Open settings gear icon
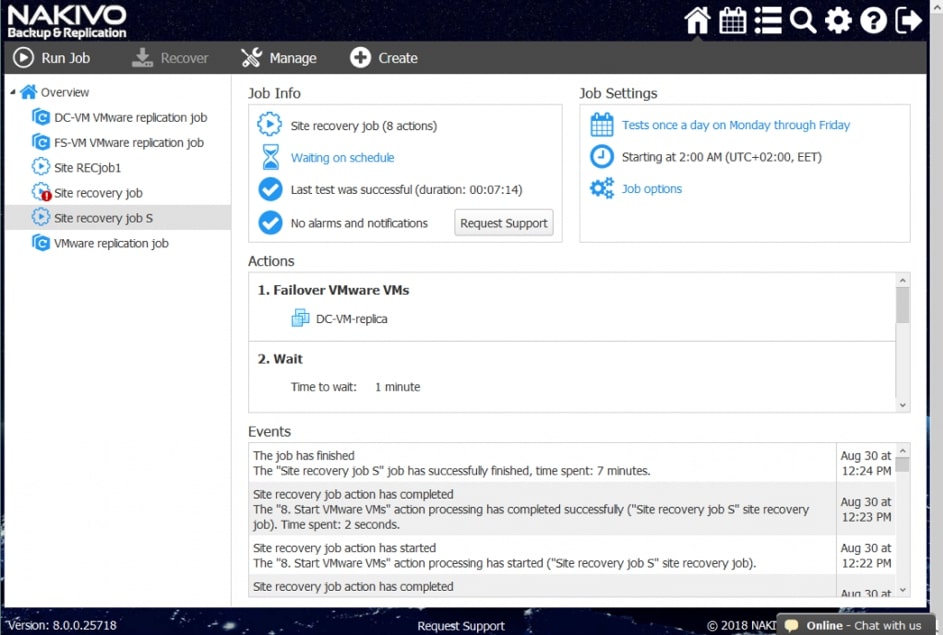This screenshot has width=943, height=635. (x=838, y=20)
